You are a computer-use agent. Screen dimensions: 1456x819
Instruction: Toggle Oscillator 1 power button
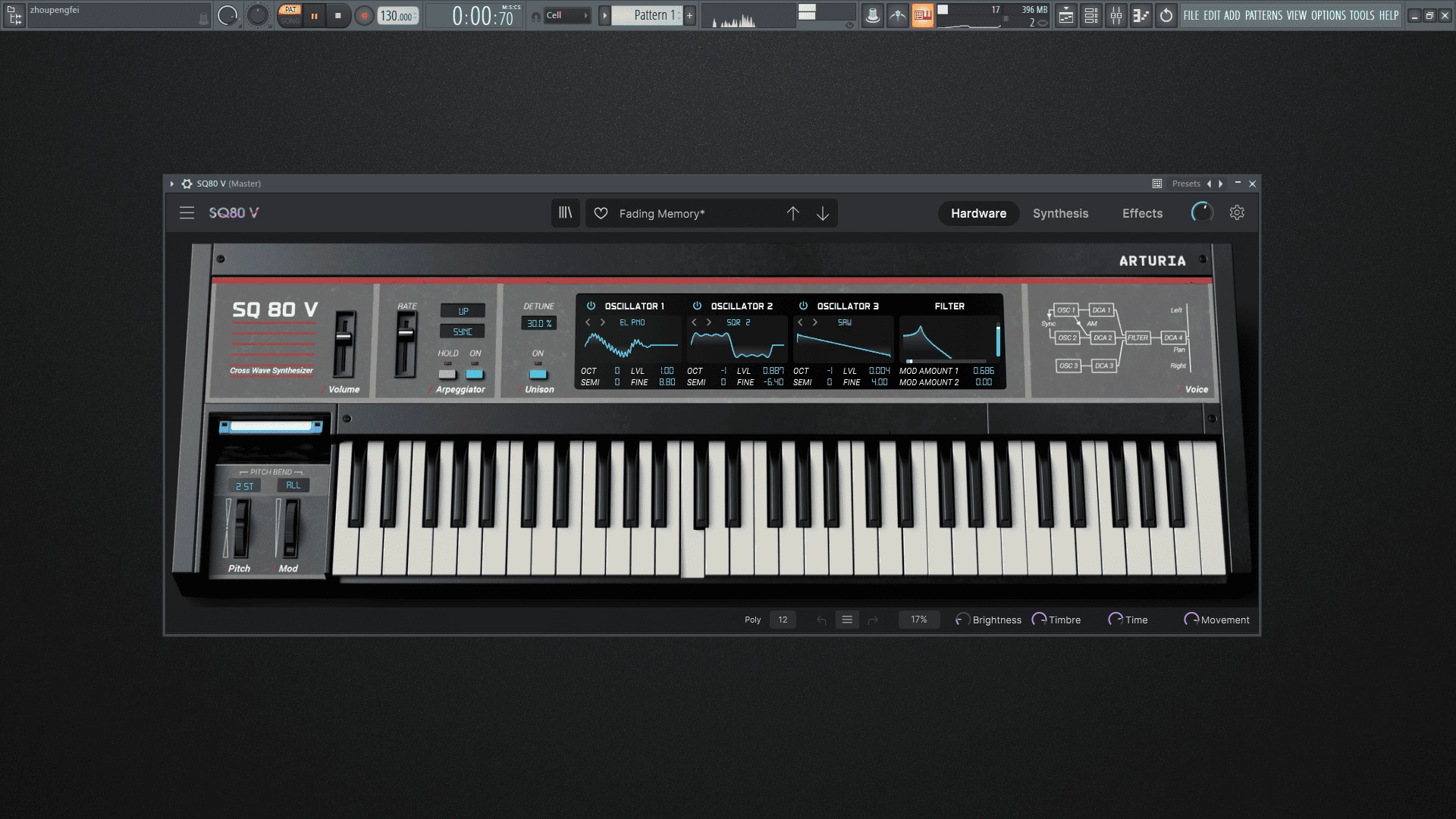pyautogui.click(x=591, y=306)
